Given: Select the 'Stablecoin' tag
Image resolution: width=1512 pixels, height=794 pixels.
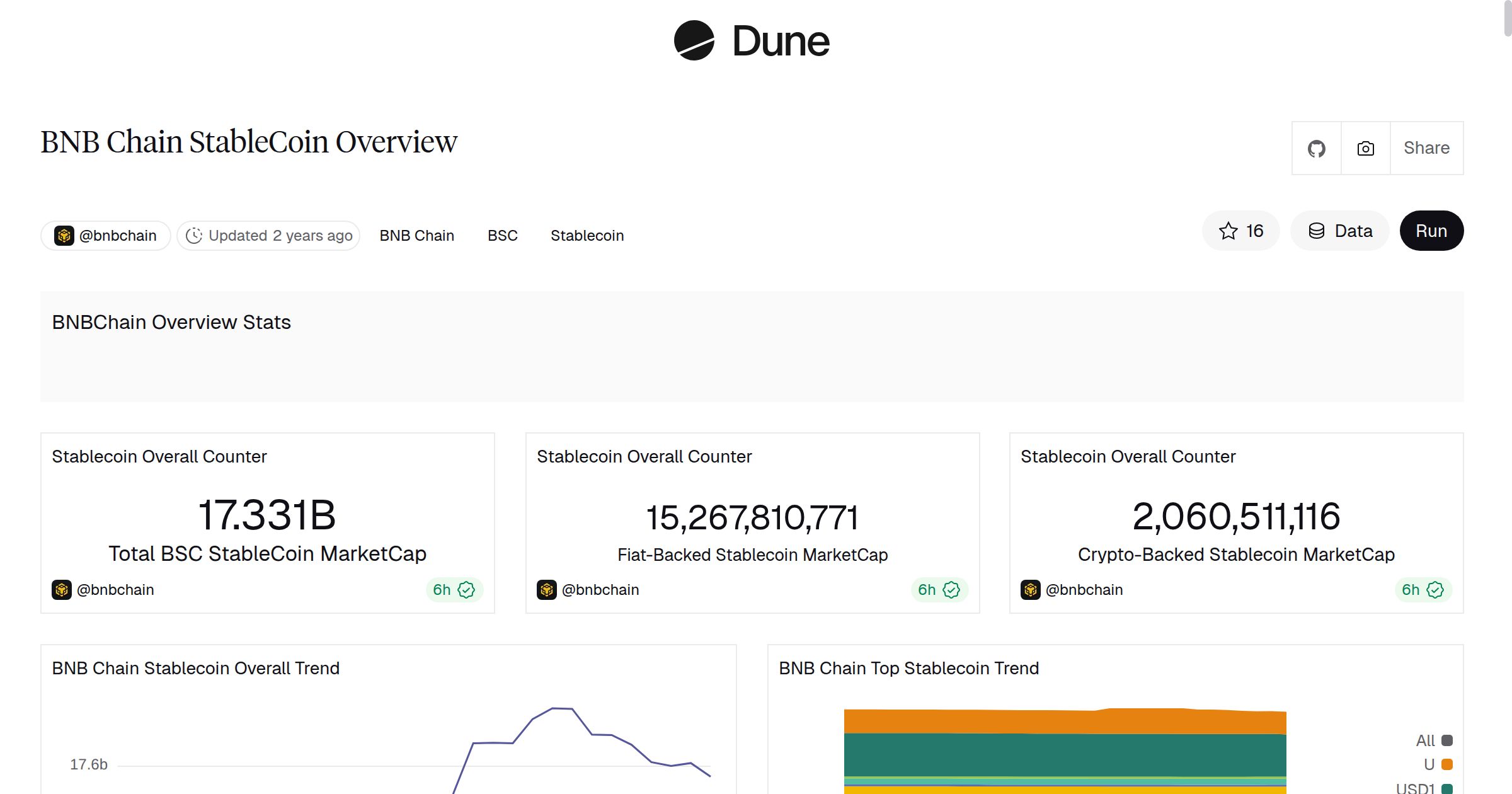Looking at the screenshot, I should [587, 235].
